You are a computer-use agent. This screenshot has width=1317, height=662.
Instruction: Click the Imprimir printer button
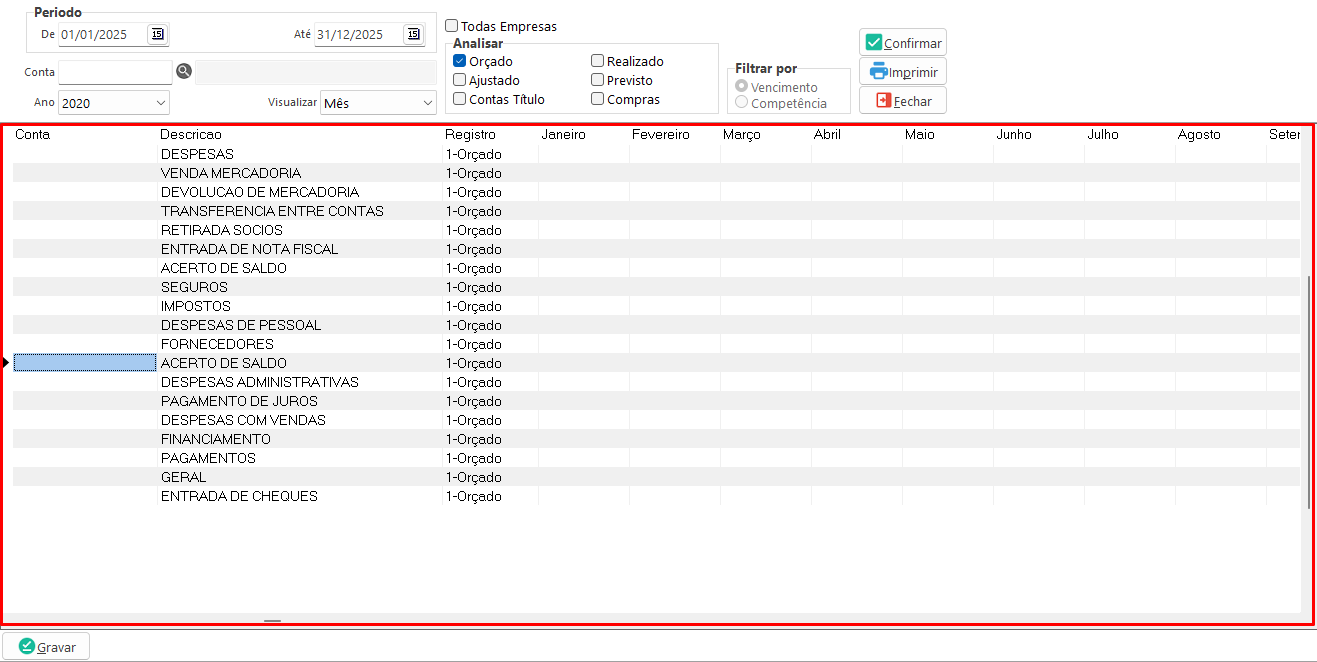point(902,72)
